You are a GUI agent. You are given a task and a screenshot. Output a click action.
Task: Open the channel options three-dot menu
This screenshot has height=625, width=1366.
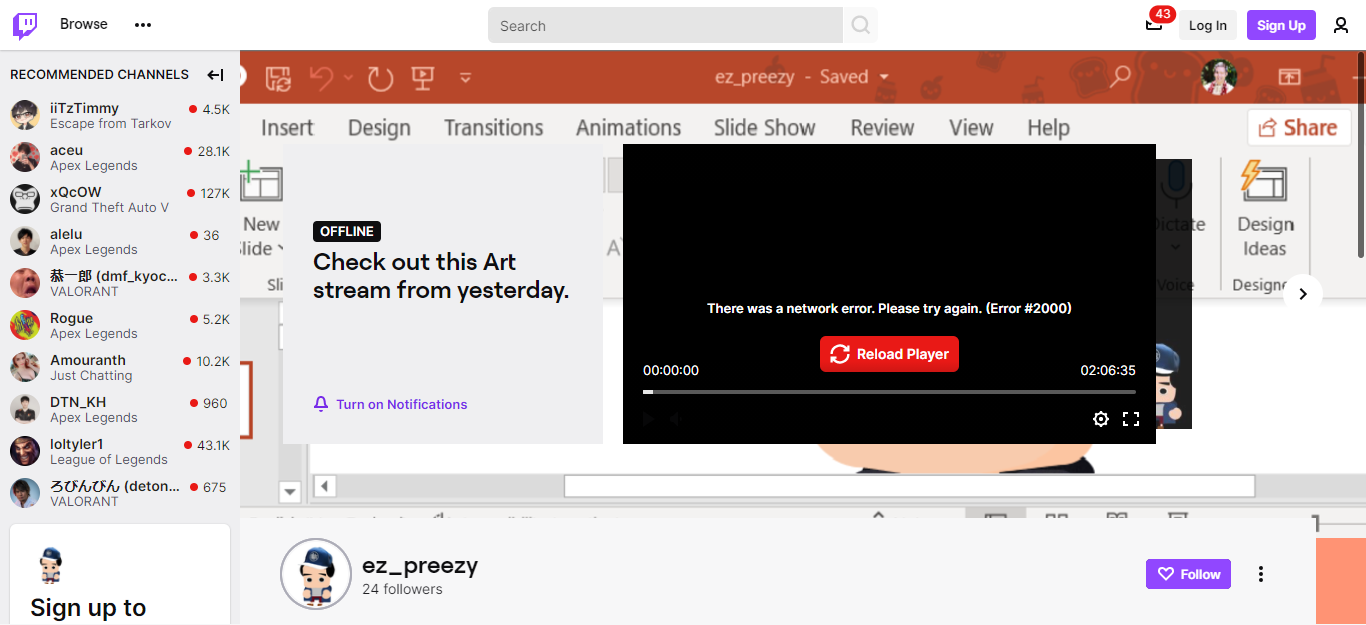click(x=1261, y=574)
